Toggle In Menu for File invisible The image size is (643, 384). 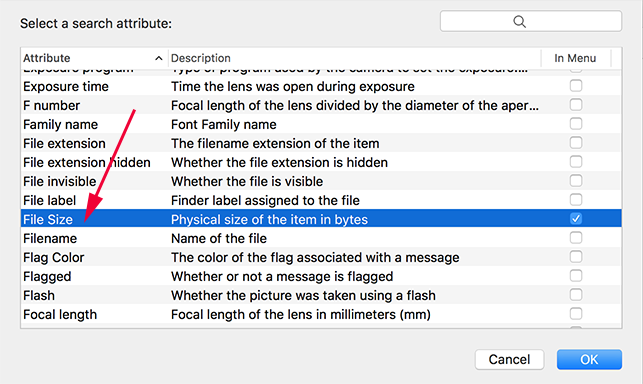coord(576,181)
